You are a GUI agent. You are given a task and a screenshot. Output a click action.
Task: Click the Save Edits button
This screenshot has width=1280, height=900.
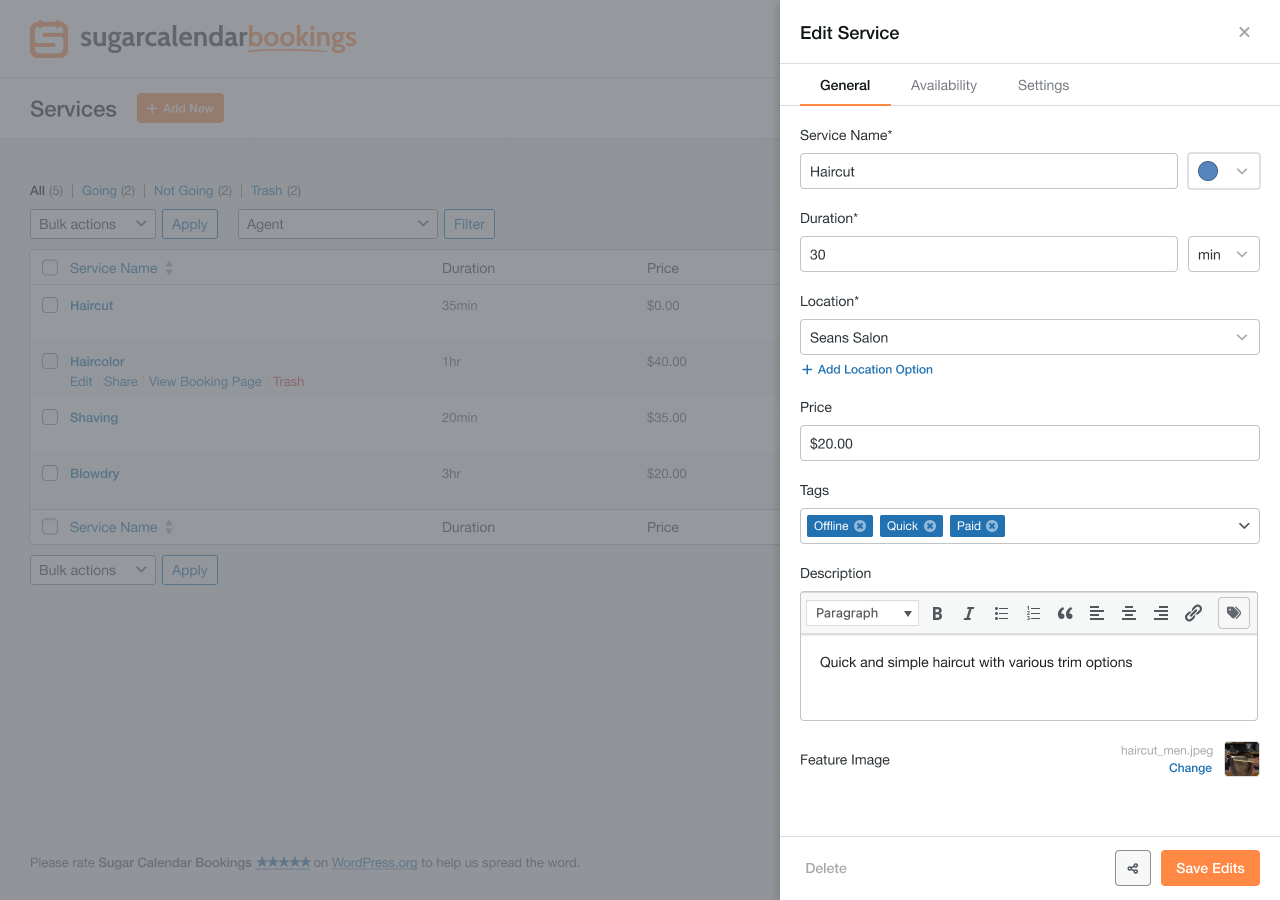pyautogui.click(x=1210, y=868)
